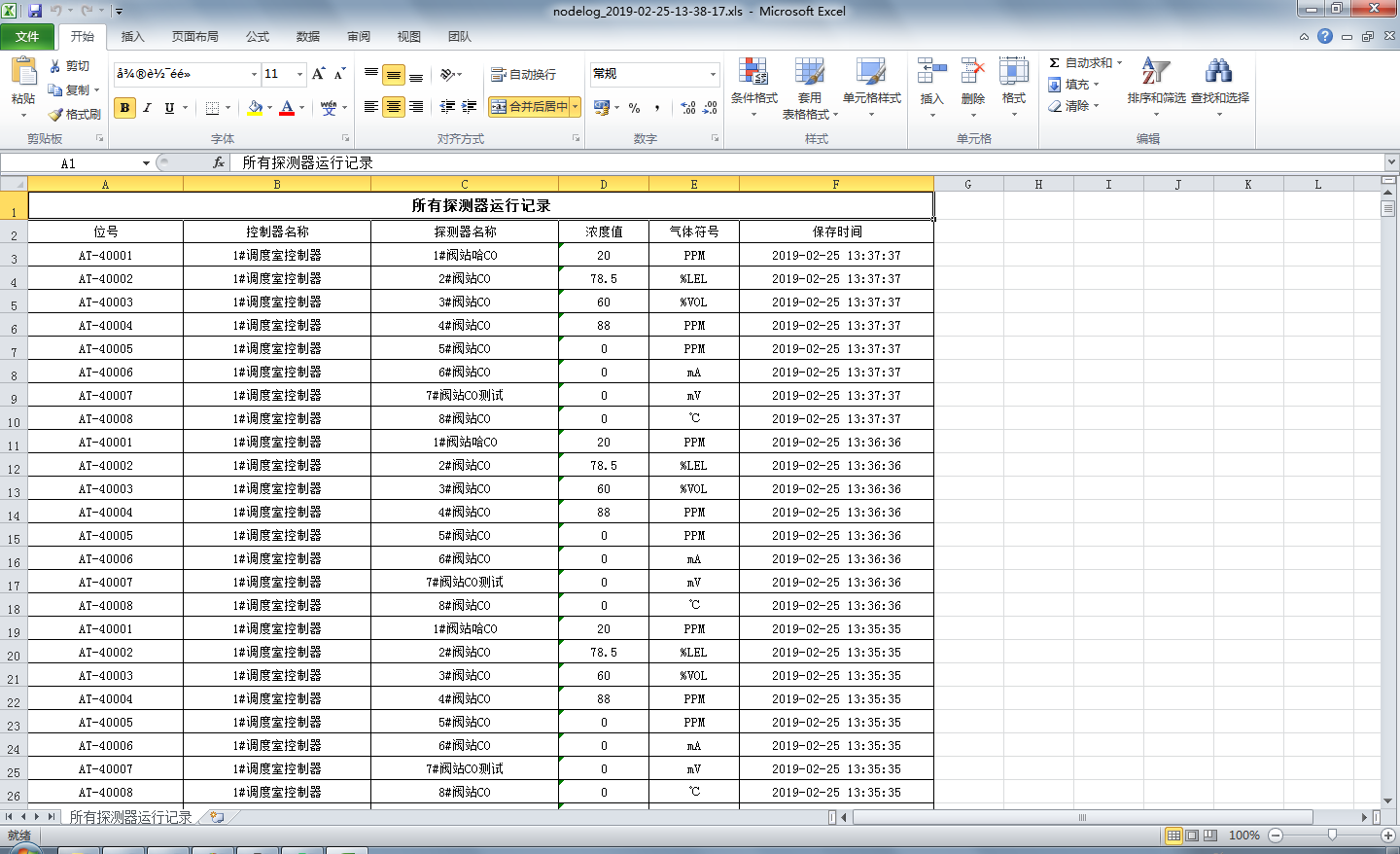Click the Format cells icon

pos(1014,71)
